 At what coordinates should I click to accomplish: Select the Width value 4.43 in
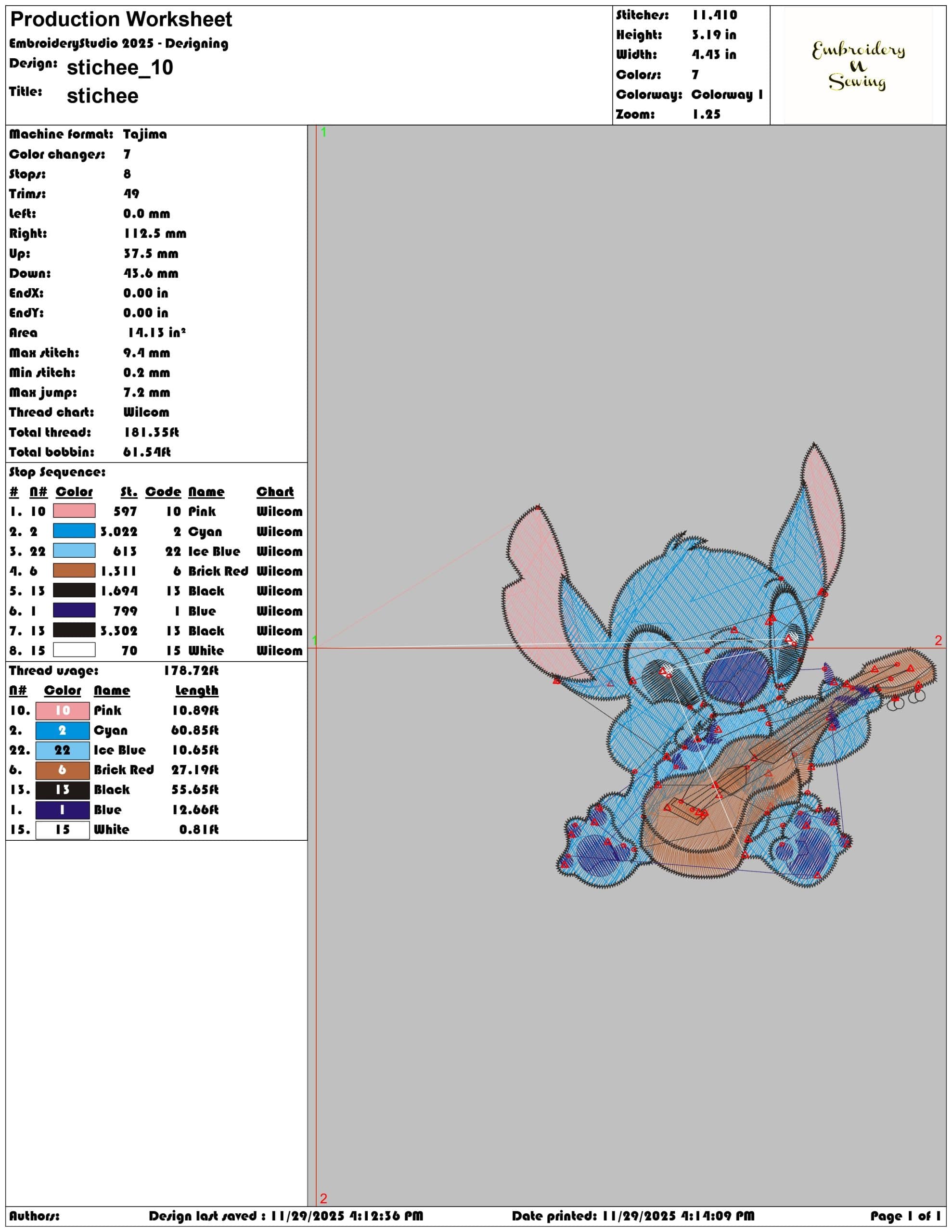(x=714, y=55)
